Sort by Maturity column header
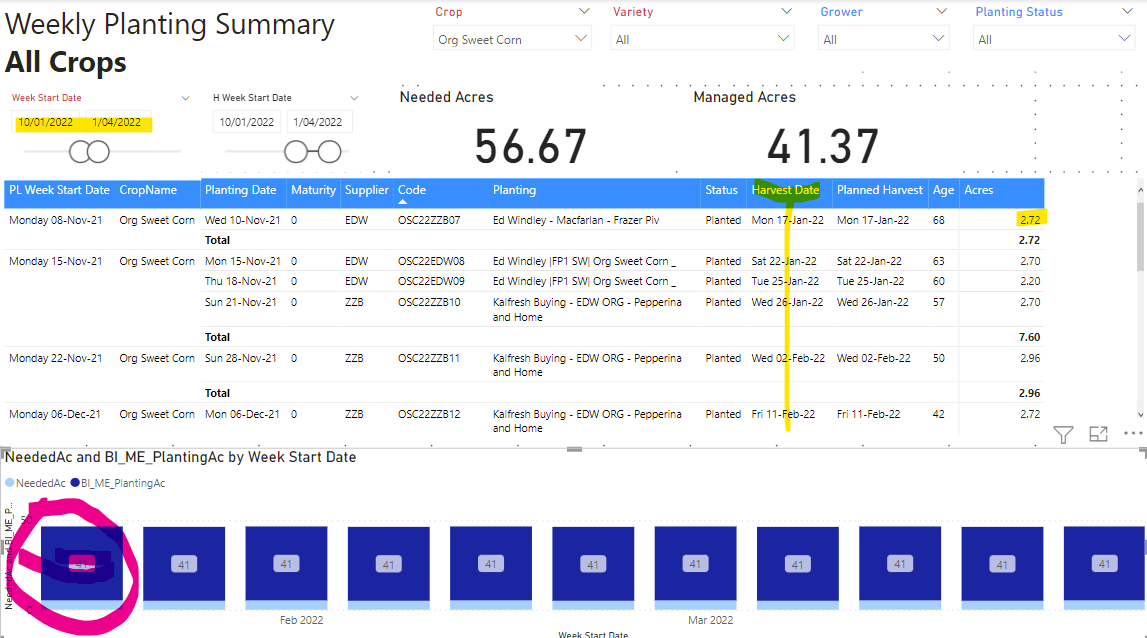 [x=313, y=190]
